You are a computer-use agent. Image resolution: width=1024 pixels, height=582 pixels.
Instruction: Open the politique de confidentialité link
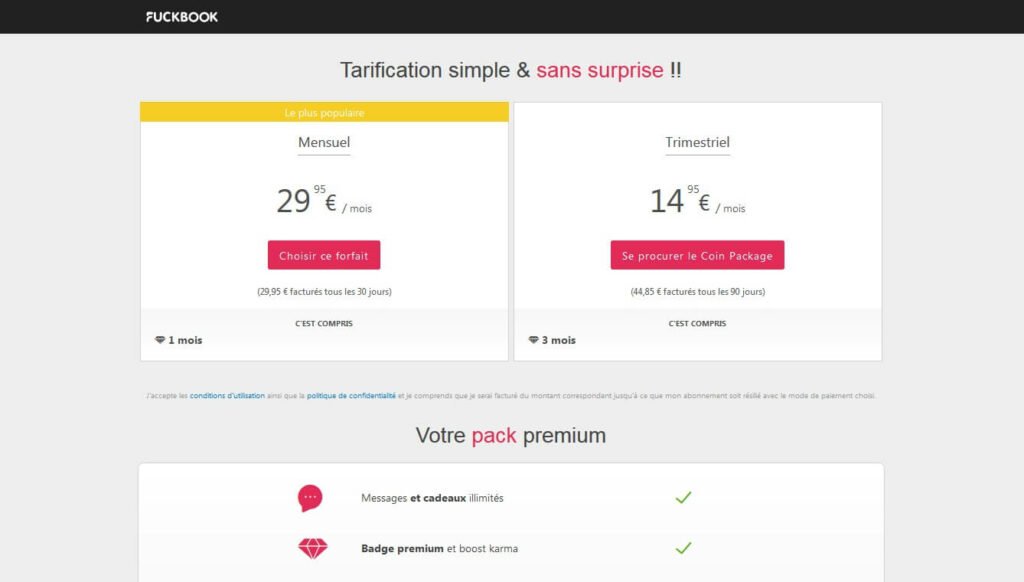tap(351, 396)
